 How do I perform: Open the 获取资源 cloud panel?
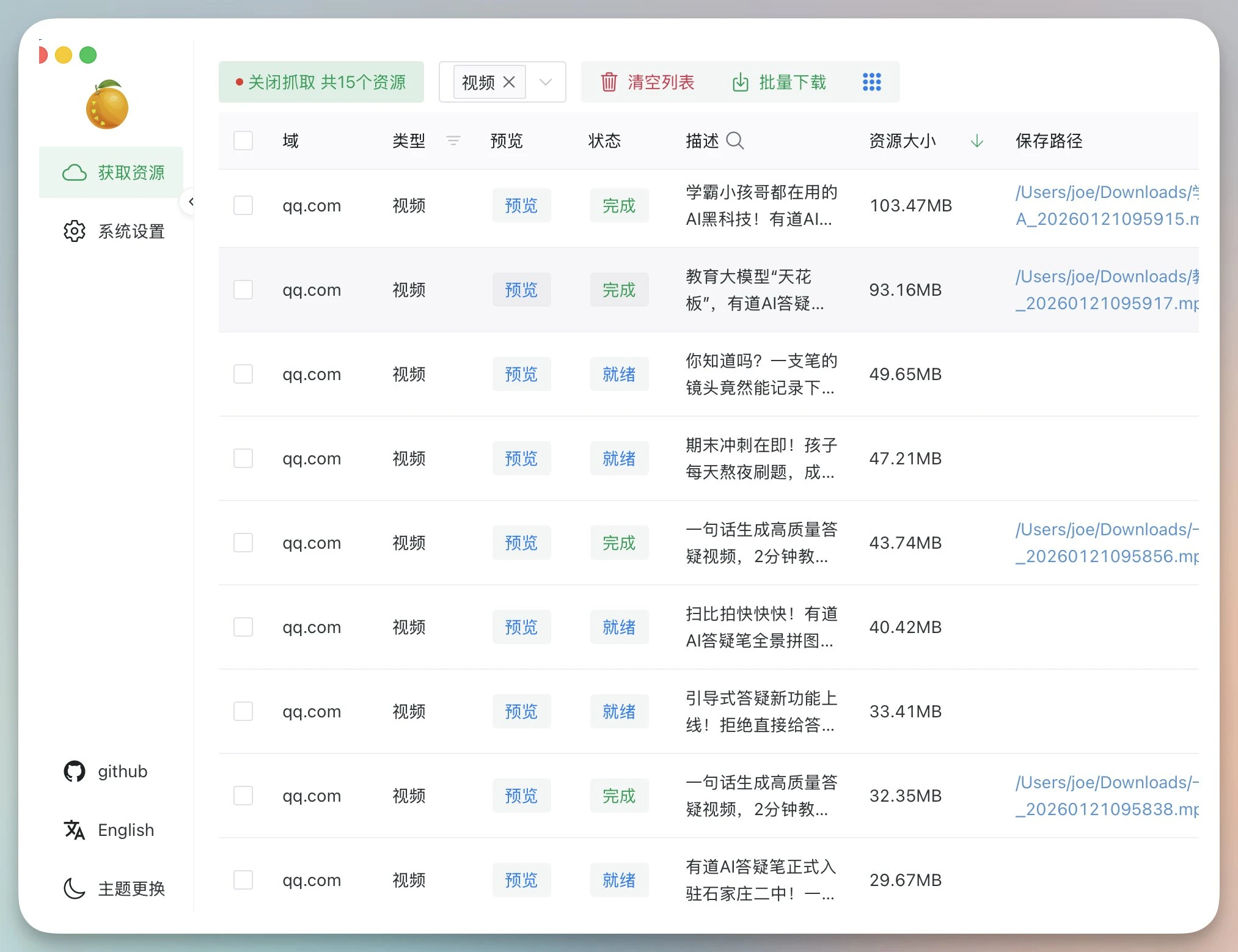click(111, 172)
